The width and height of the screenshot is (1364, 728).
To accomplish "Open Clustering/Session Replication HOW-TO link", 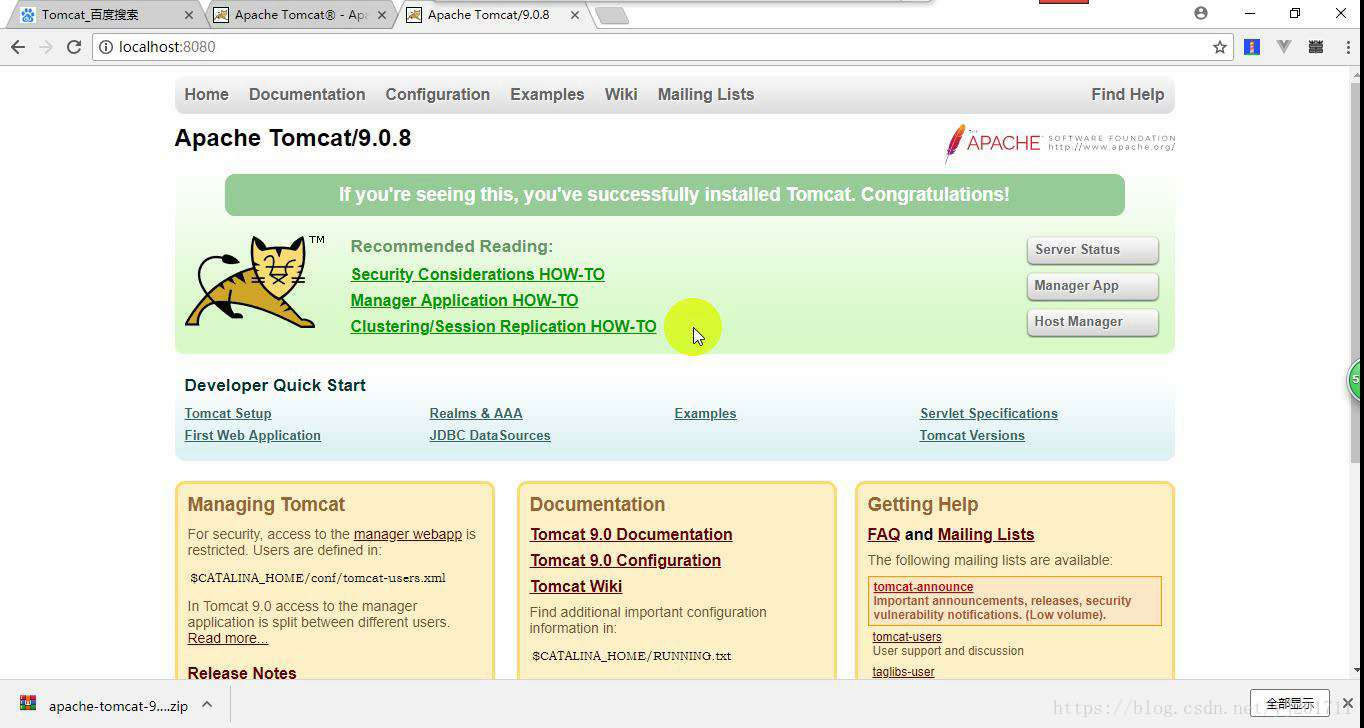I will (x=503, y=326).
